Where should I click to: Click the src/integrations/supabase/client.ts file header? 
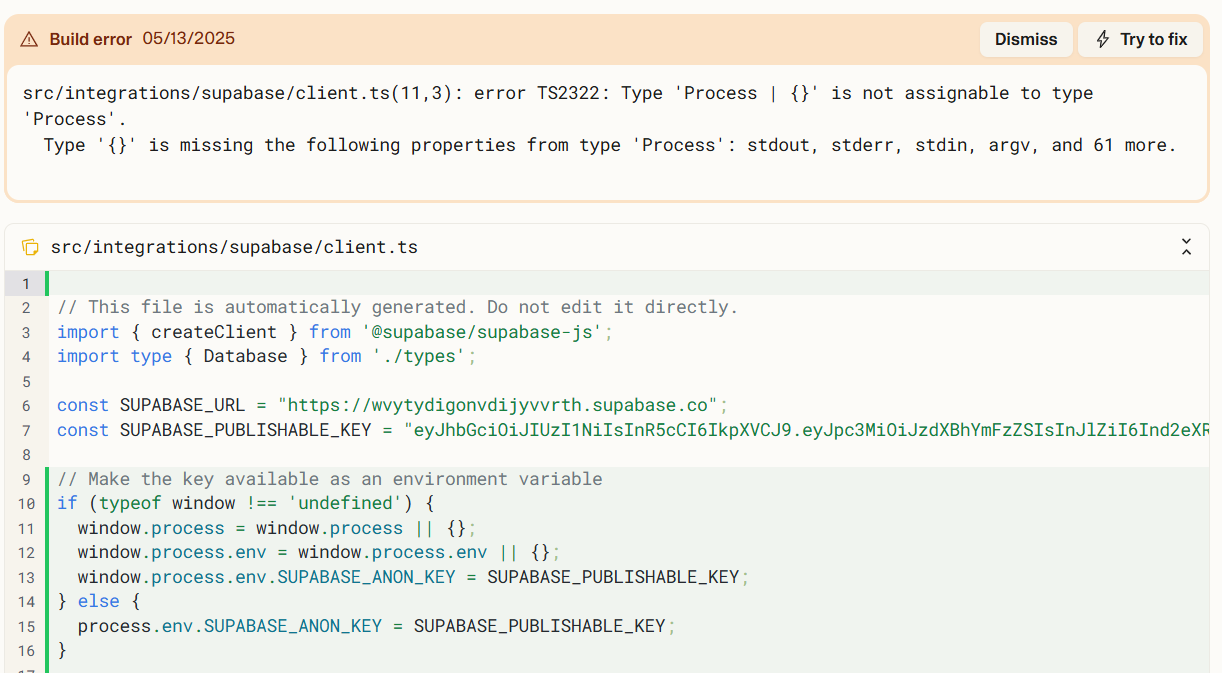[234, 247]
